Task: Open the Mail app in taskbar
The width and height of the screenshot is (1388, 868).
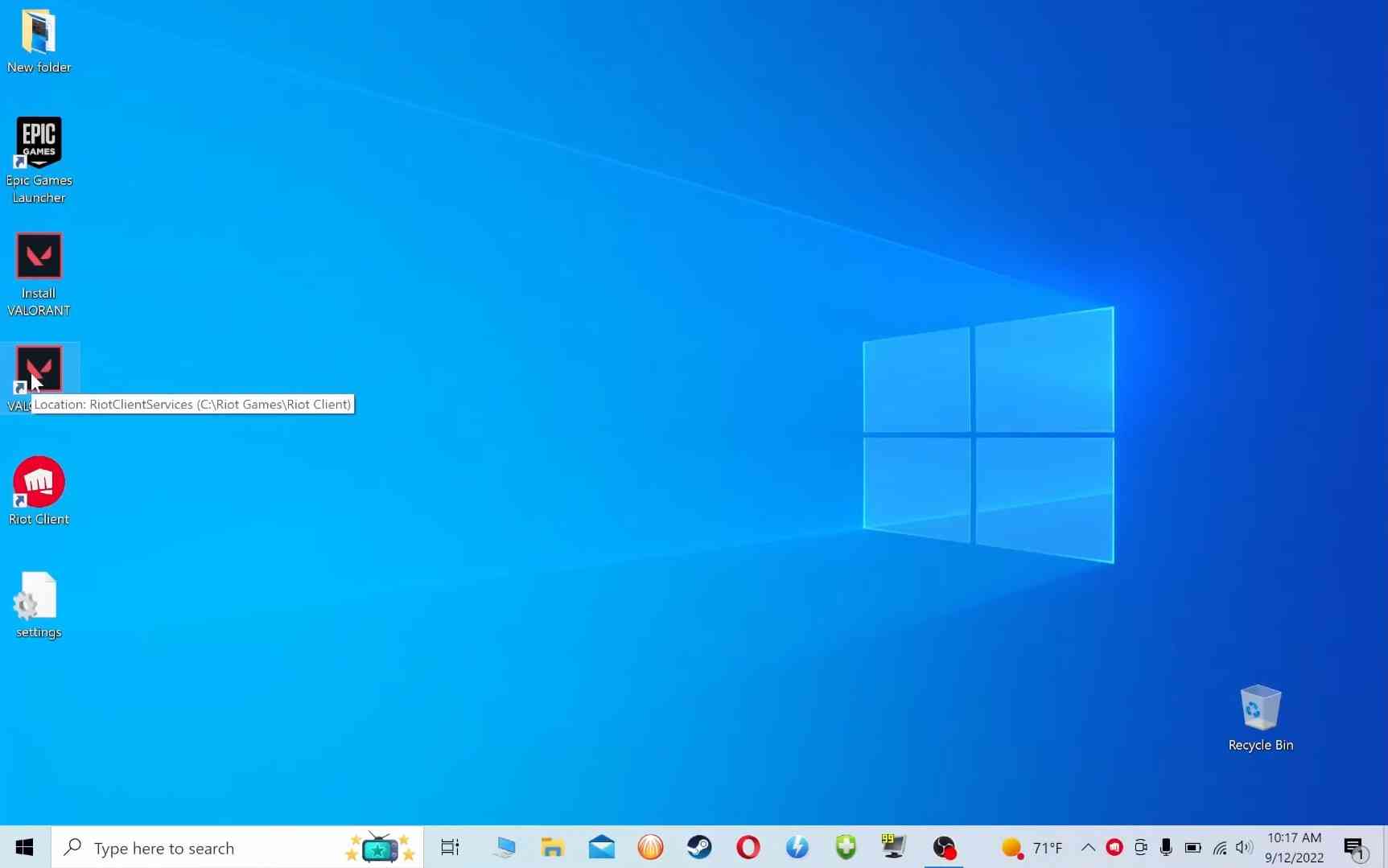Action: [x=601, y=847]
